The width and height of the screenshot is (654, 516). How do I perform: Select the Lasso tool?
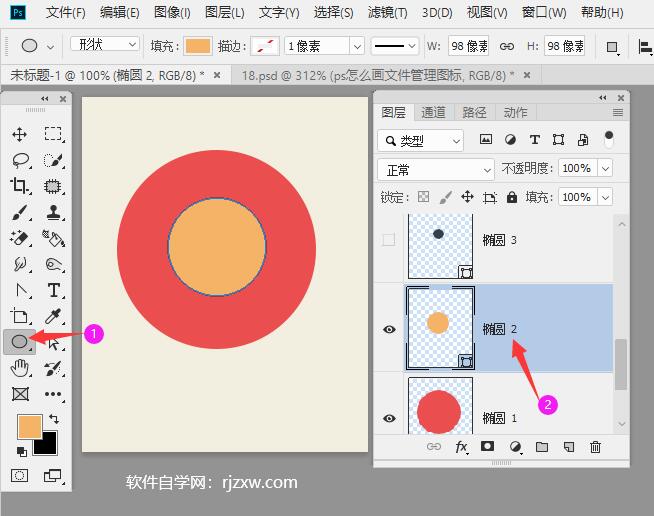click(20, 160)
